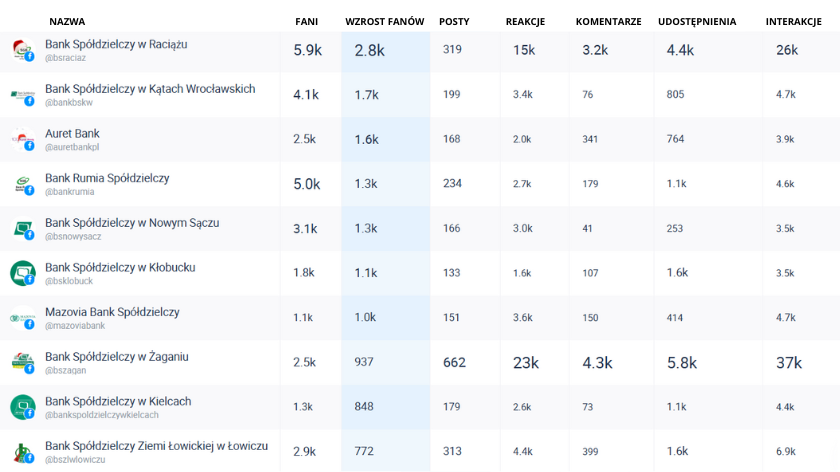Click Bank Spółdzielczy w Raciążu profile logo

[22, 51]
